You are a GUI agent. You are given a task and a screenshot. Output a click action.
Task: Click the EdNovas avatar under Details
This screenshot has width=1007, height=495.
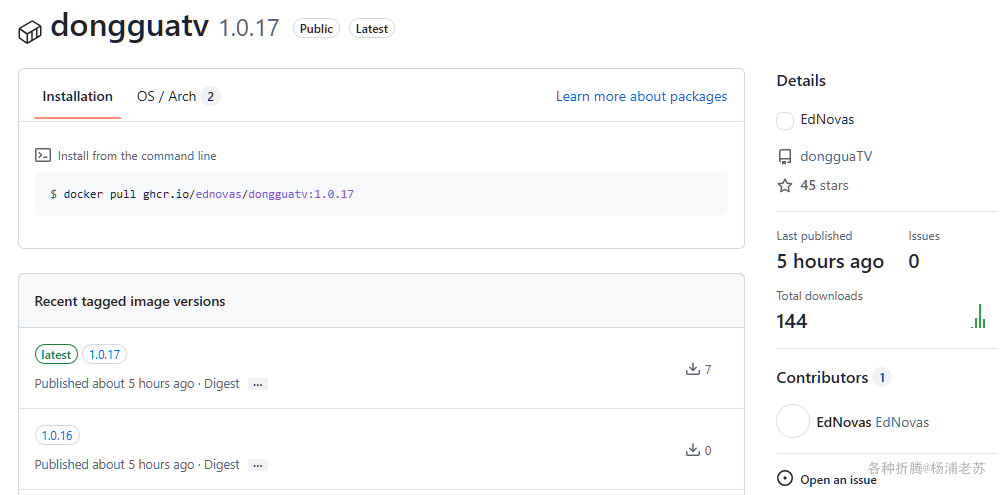click(x=785, y=120)
